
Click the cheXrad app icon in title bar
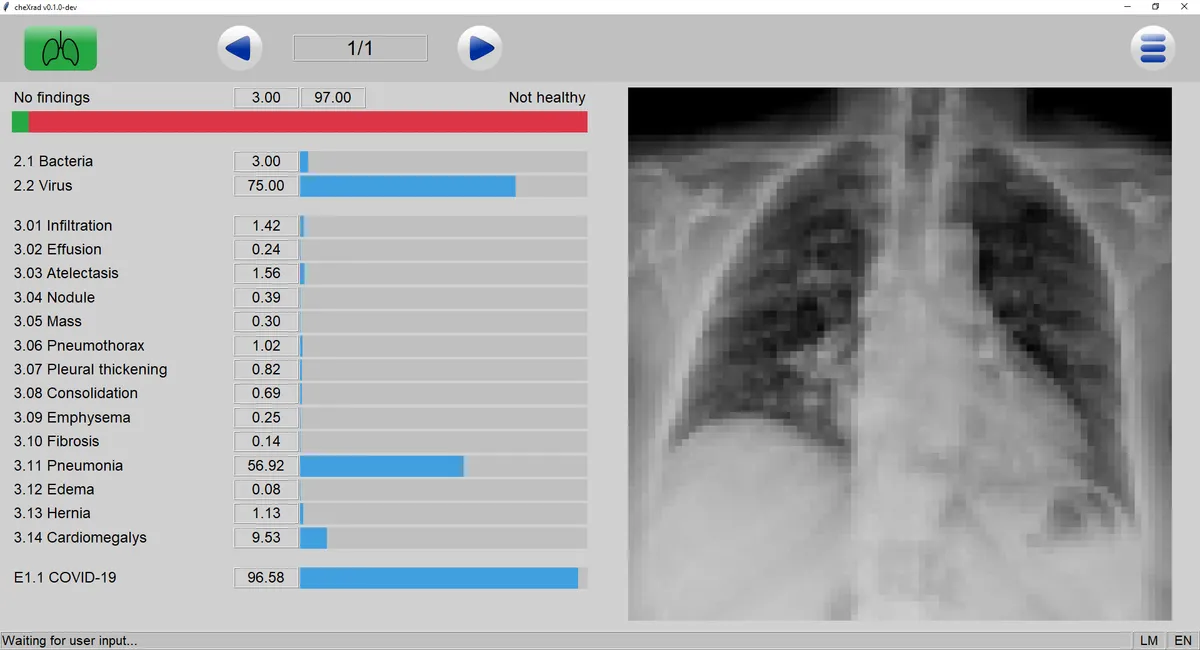tap(7, 6)
